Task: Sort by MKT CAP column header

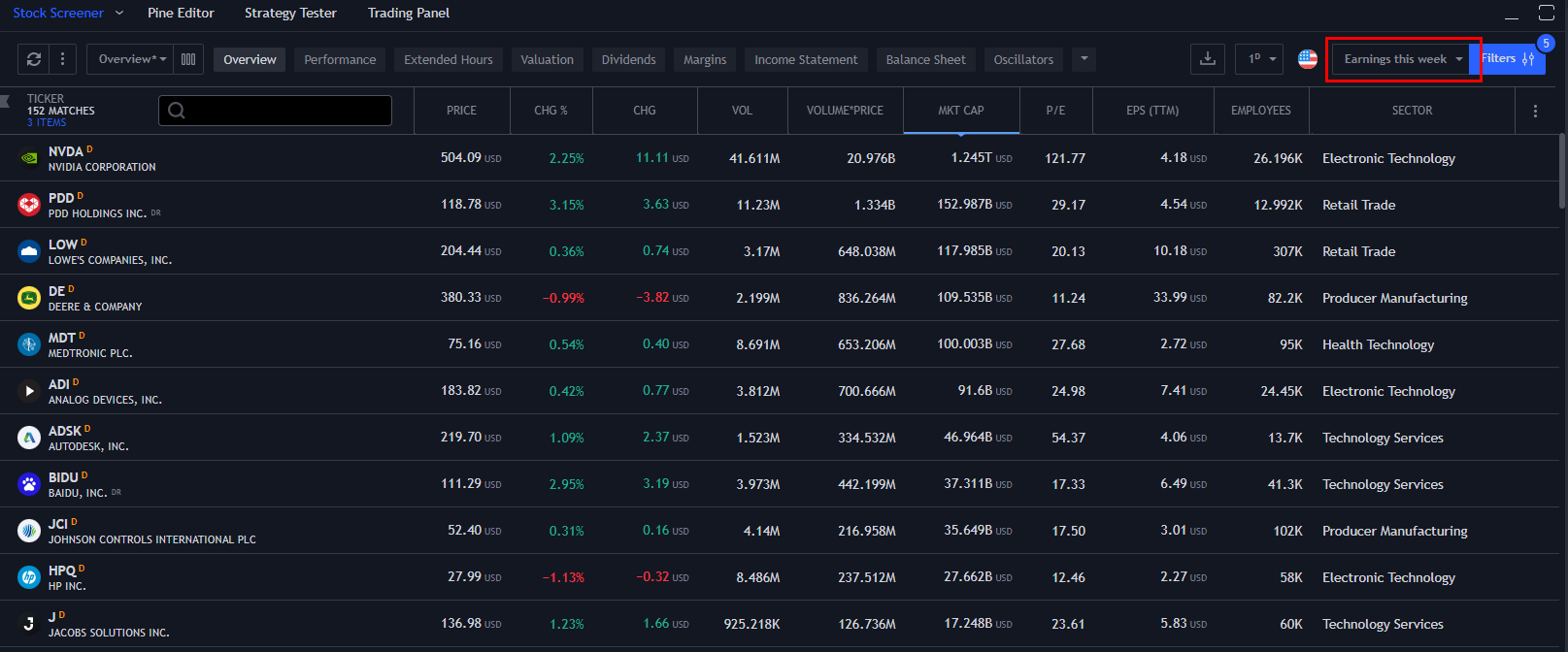Action: pyautogui.click(x=961, y=111)
